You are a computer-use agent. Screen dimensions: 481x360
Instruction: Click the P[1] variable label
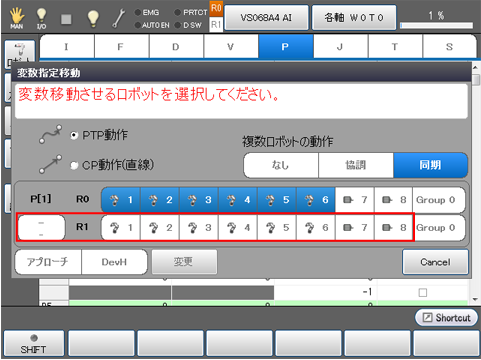click(41, 199)
